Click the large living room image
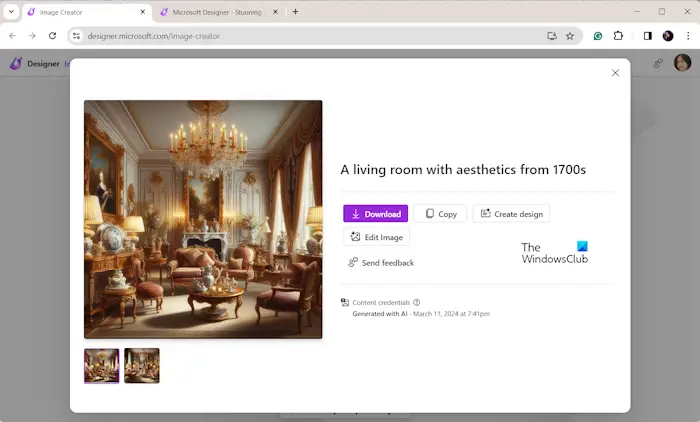Image resolution: width=700 pixels, height=422 pixels. point(203,219)
